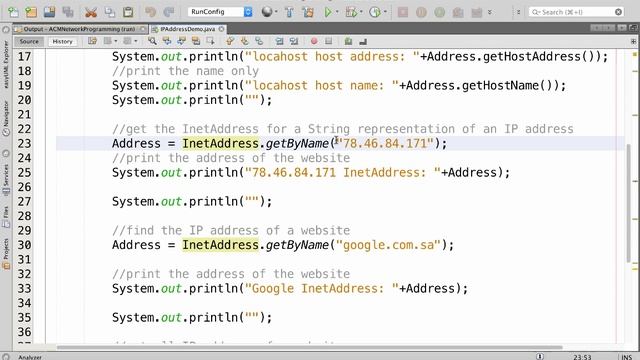Go to Previous Bookmark icon
Screen dimensions: 640x360
pyautogui.click(x=230, y=41)
